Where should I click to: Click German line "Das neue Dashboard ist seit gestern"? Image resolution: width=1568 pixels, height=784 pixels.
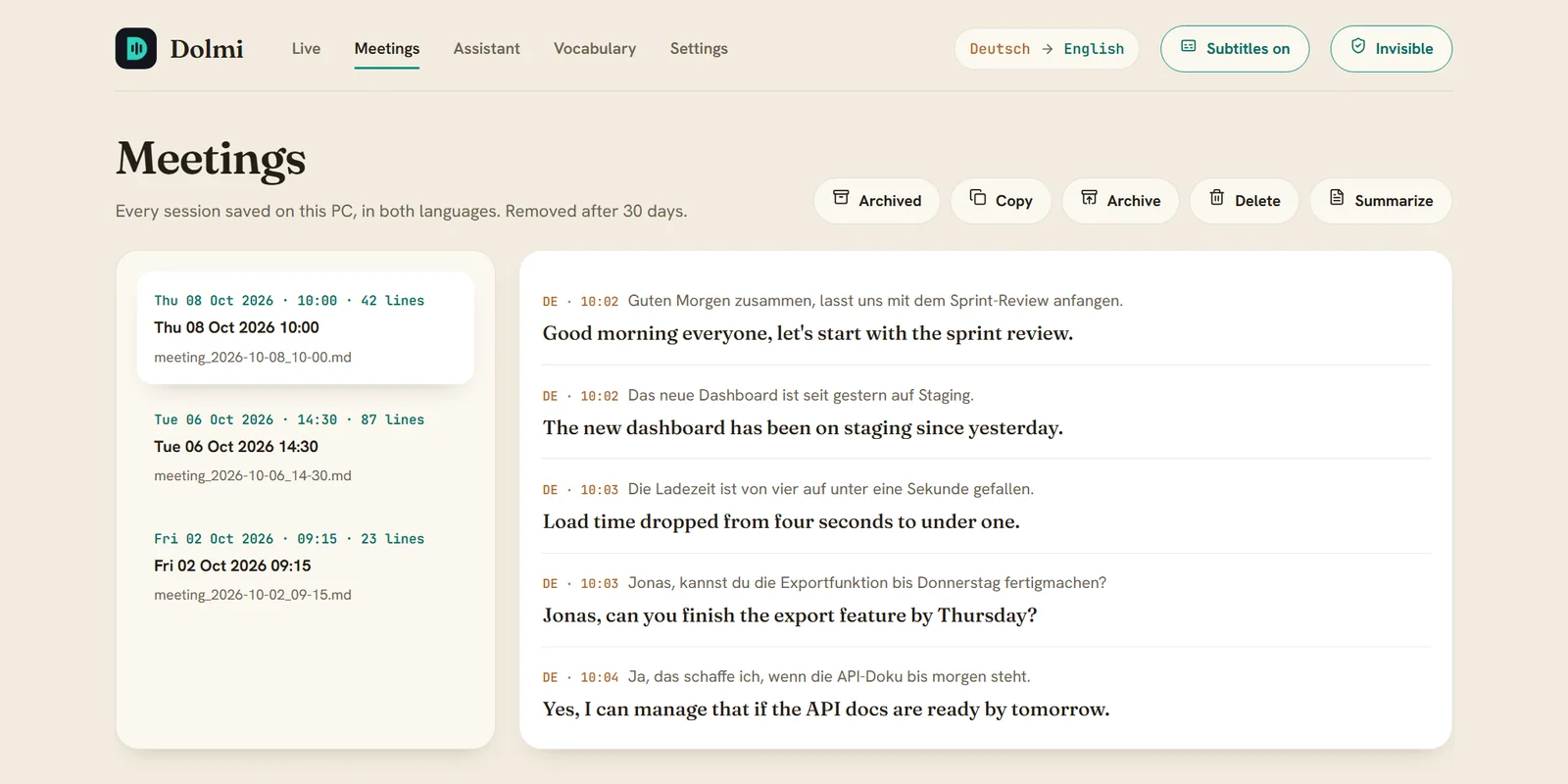click(801, 395)
